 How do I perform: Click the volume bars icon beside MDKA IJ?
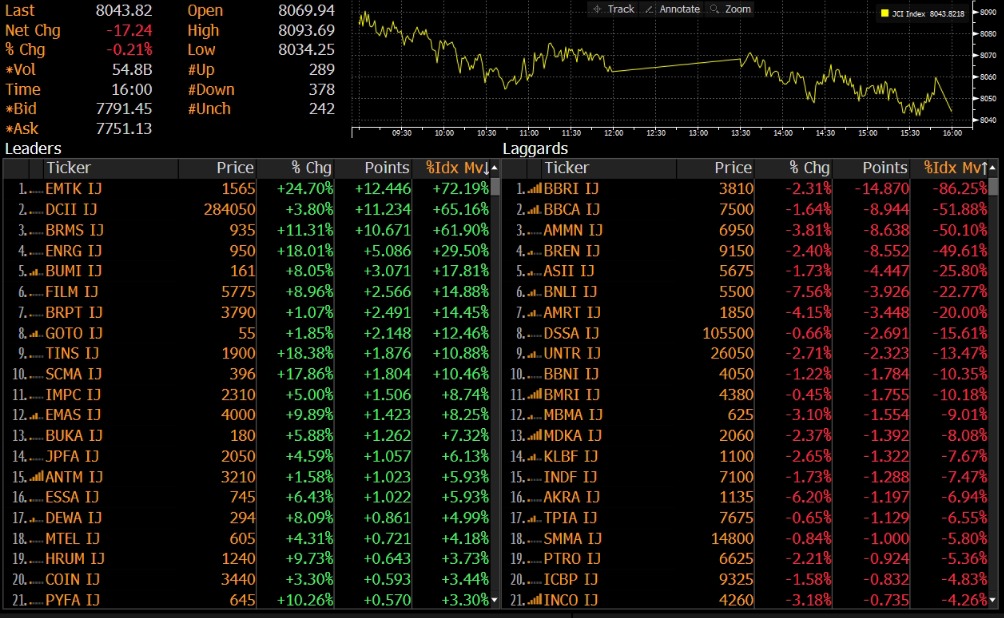[533, 436]
